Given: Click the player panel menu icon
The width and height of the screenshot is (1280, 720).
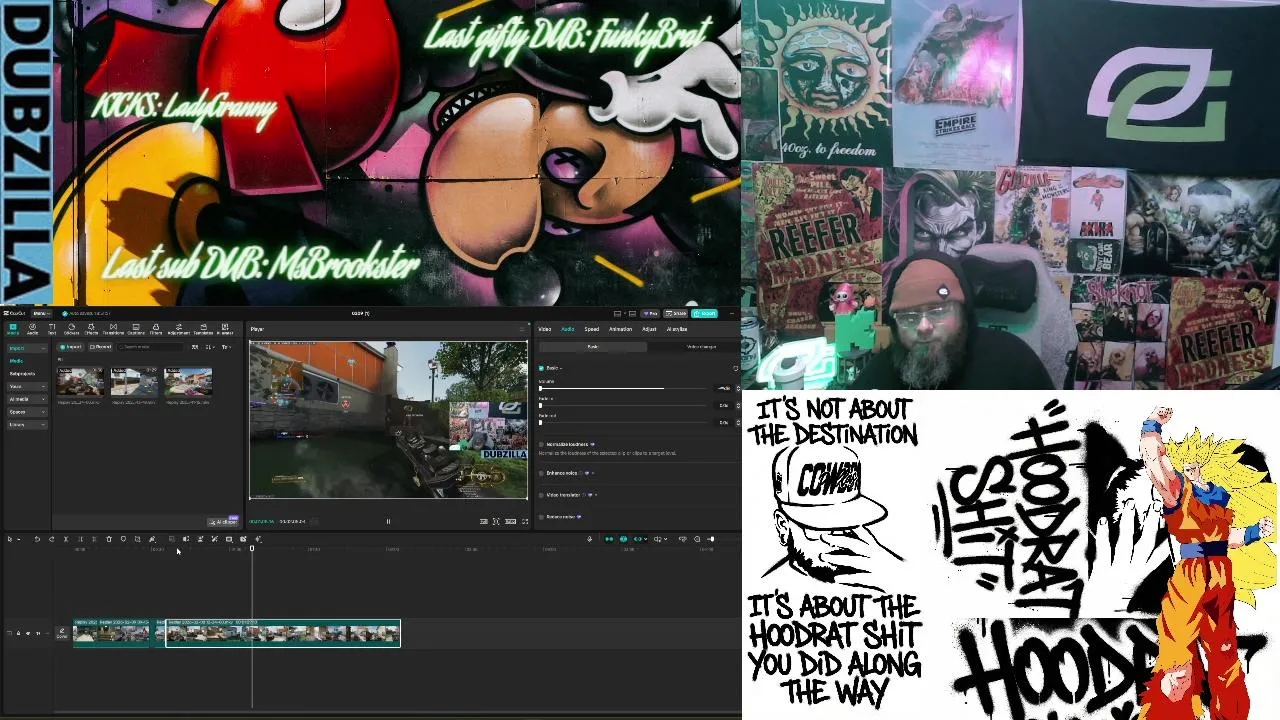Looking at the screenshot, I should pyautogui.click(x=522, y=329).
